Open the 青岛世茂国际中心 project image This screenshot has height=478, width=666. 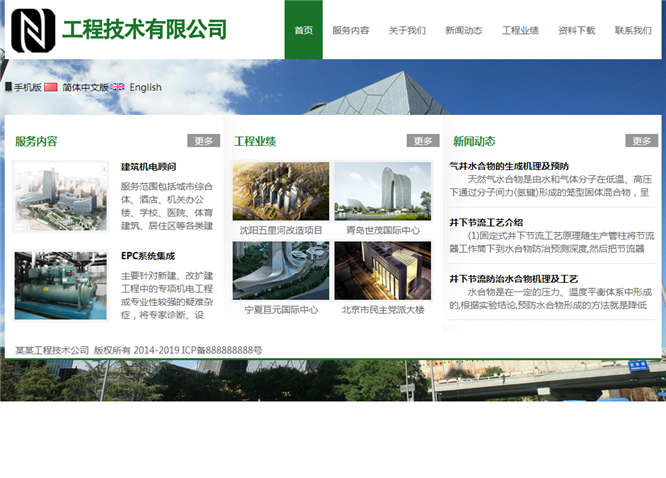click(x=383, y=191)
